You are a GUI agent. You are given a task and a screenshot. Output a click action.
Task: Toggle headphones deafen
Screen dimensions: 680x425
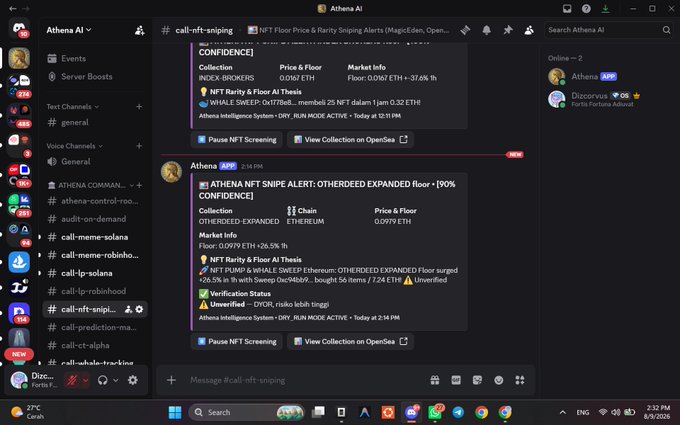[102, 380]
